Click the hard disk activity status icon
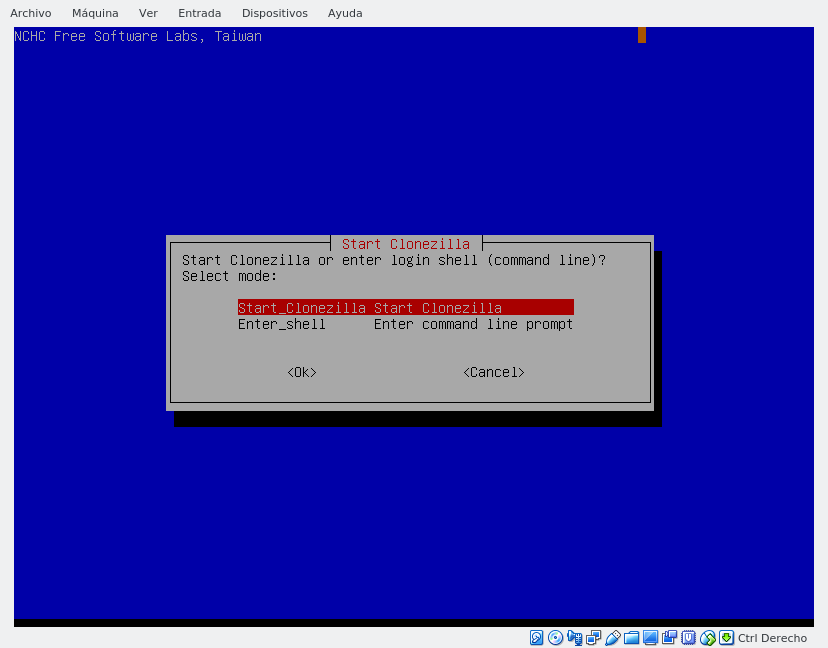The width and height of the screenshot is (828, 648). click(536, 638)
